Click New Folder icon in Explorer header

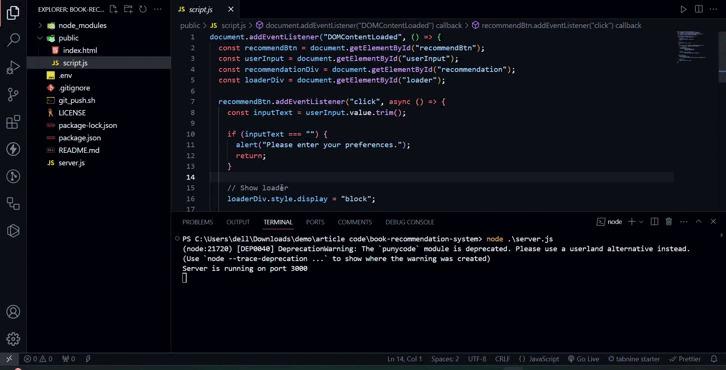click(x=128, y=9)
